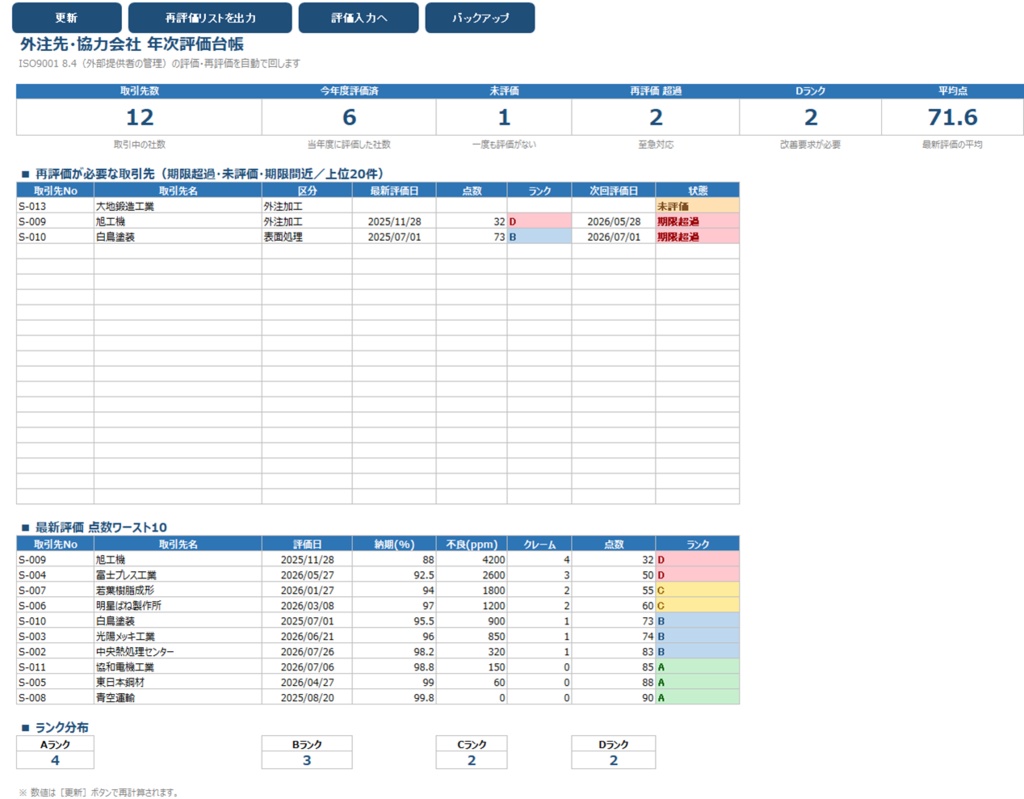The width and height of the screenshot is (1024, 799).
Task: Select 協和電機工業 supplier cell
Action: pyautogui.click(x=178, y=667)
